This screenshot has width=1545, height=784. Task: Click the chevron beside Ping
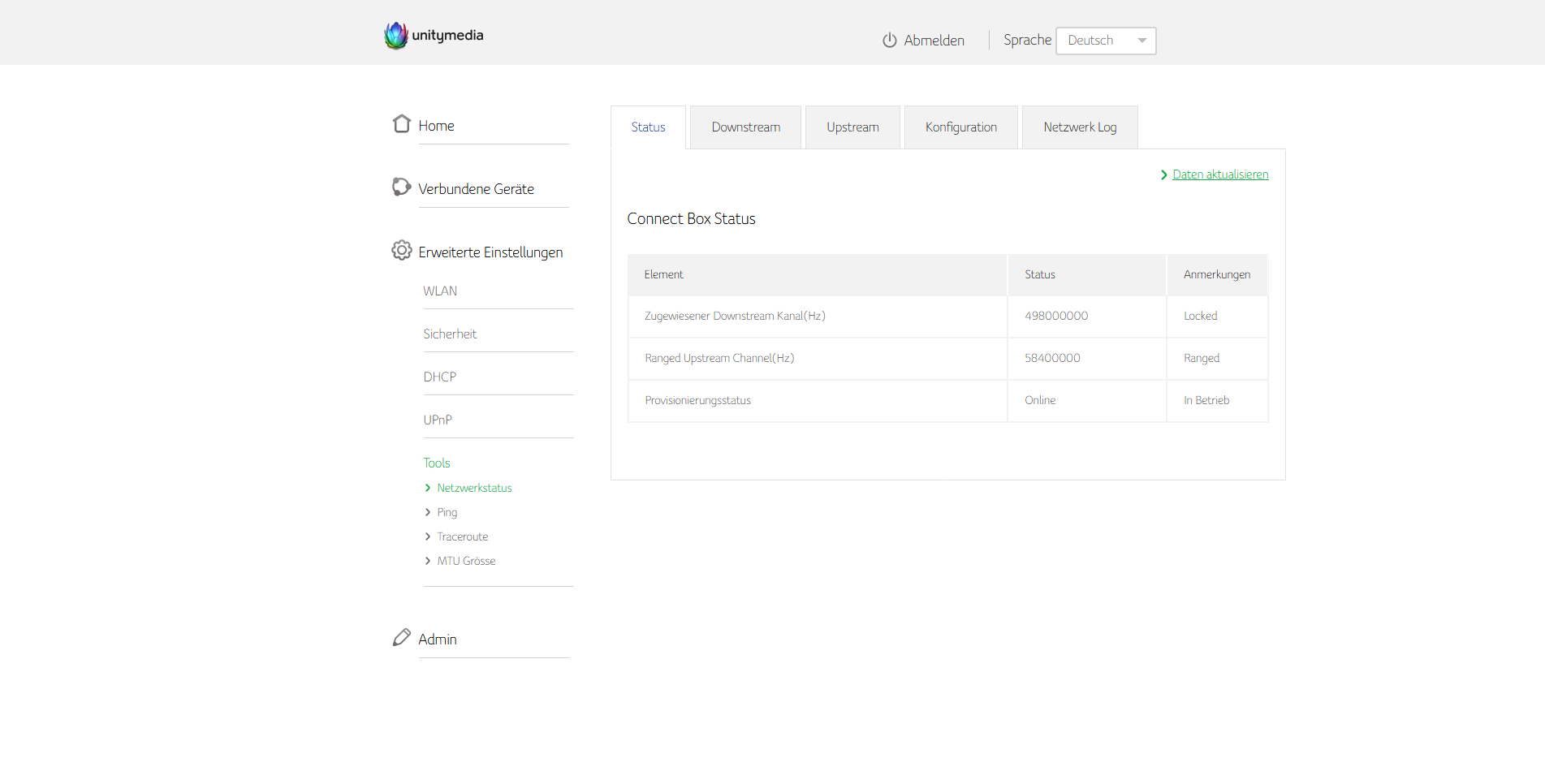click(x=428, y=512)
